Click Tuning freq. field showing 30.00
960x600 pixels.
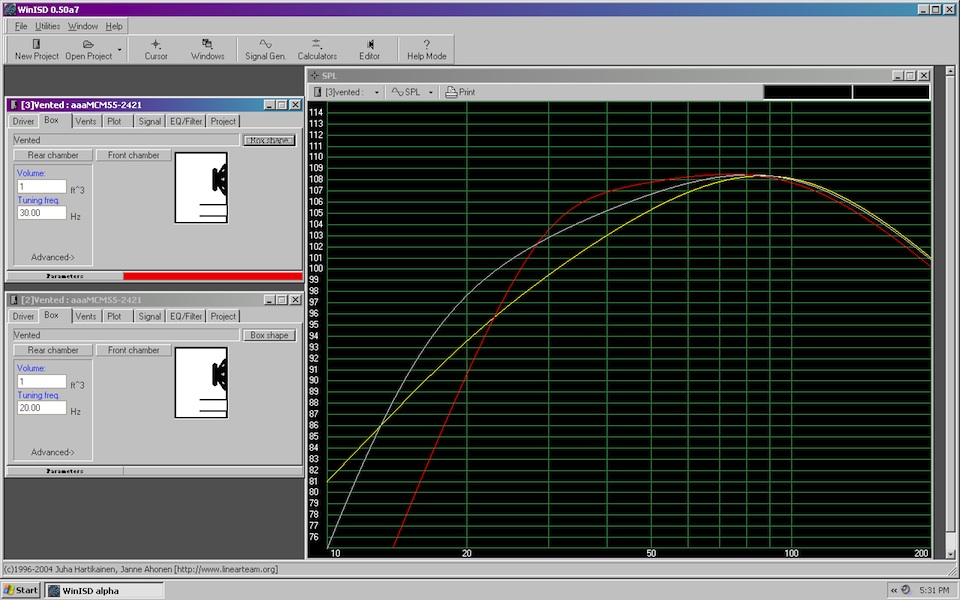42,213
